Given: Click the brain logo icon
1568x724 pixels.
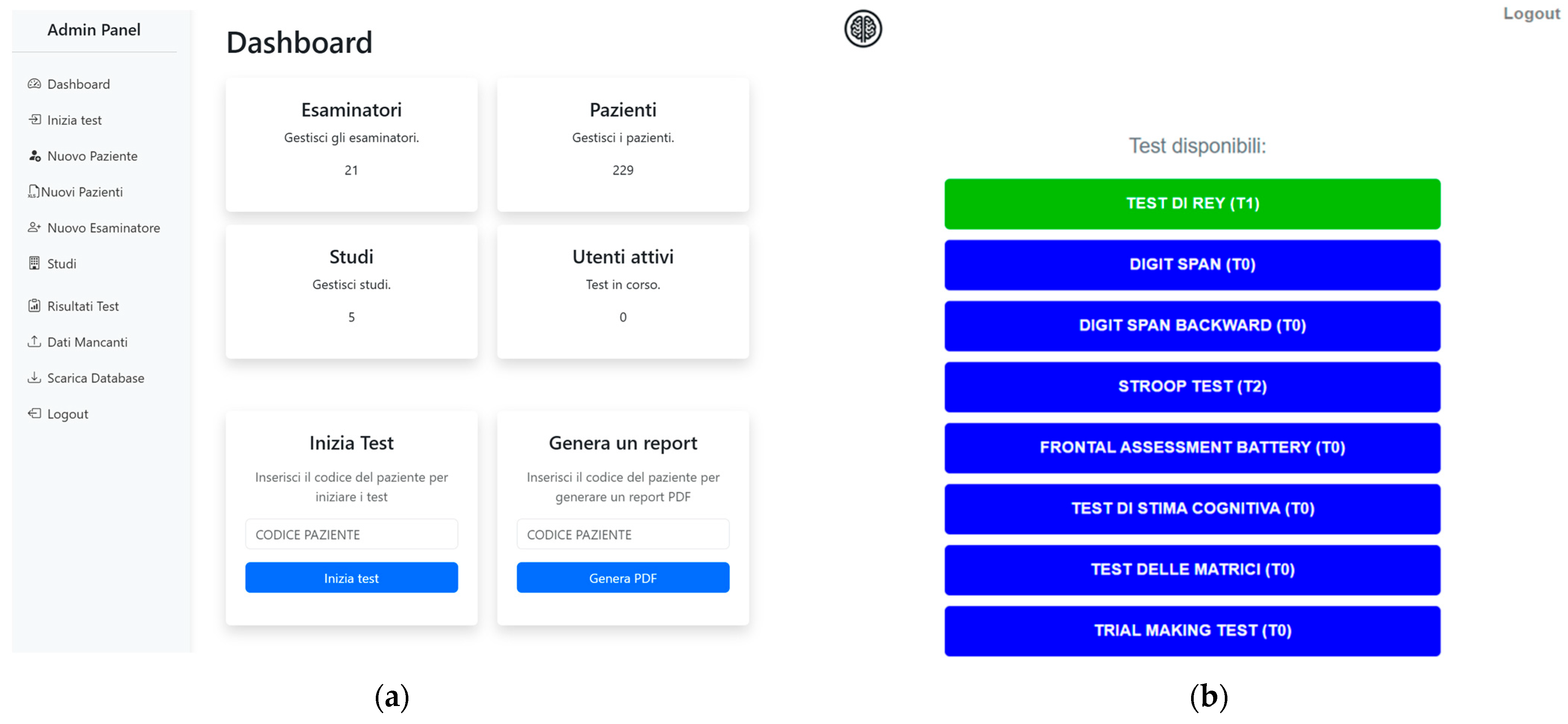Looking at the screenshot, I should tap(862, 28).
